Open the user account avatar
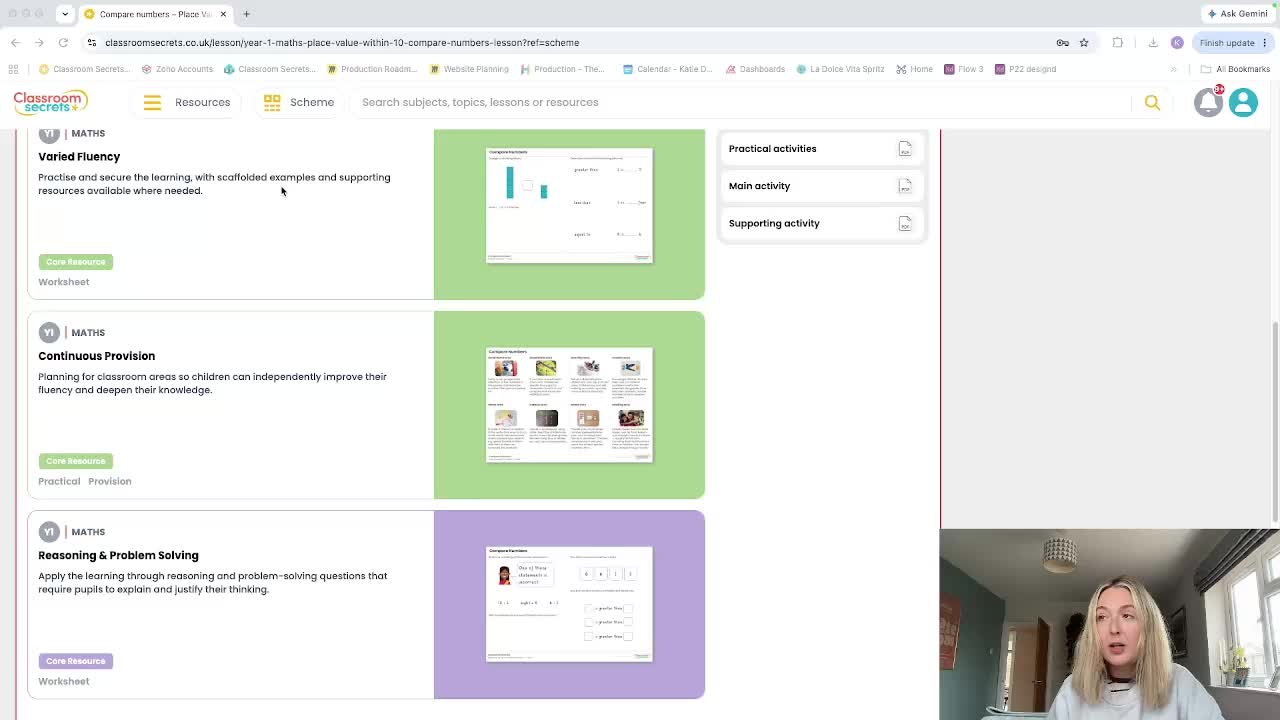The width and height of the screenshot is (1280, 720). (1243, 102)
